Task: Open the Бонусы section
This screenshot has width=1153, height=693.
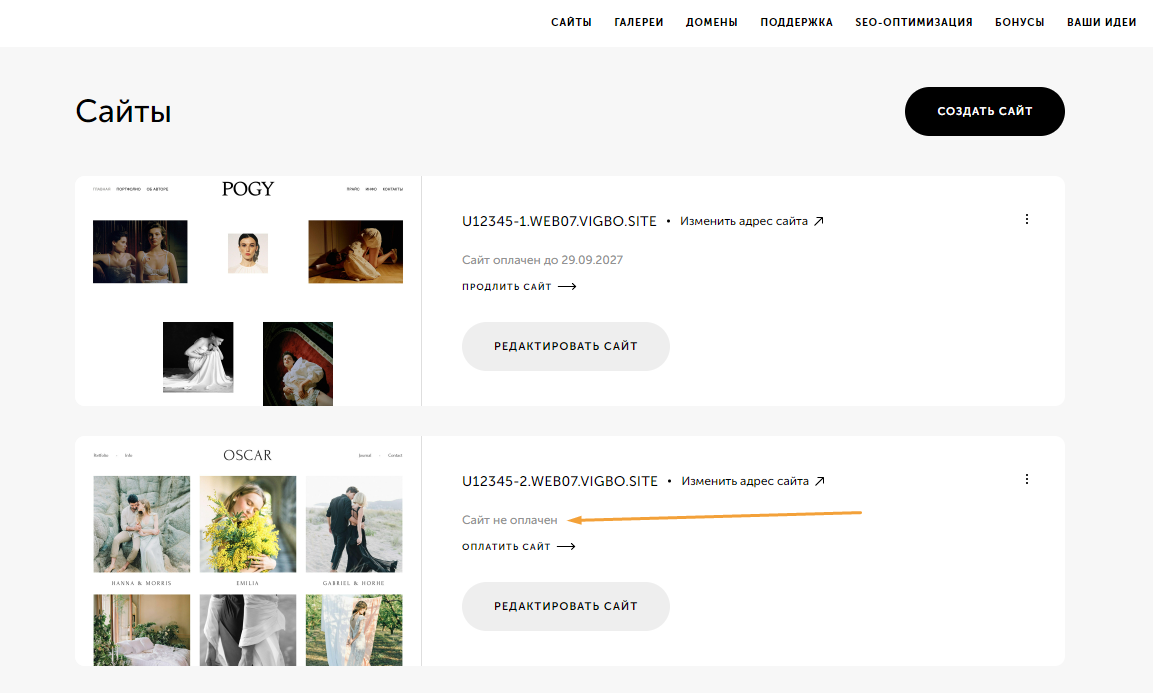Action: coord(1019,22)
